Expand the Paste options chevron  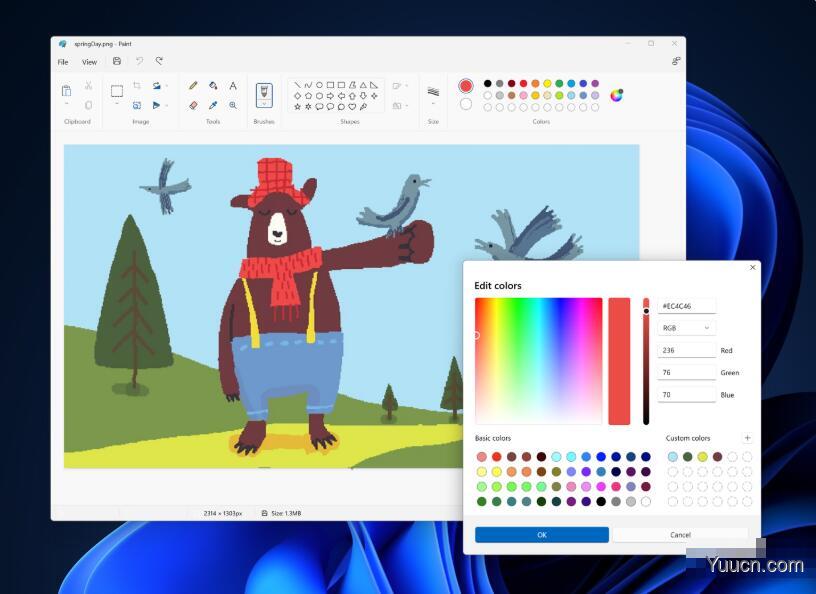[x=67, y=105]
